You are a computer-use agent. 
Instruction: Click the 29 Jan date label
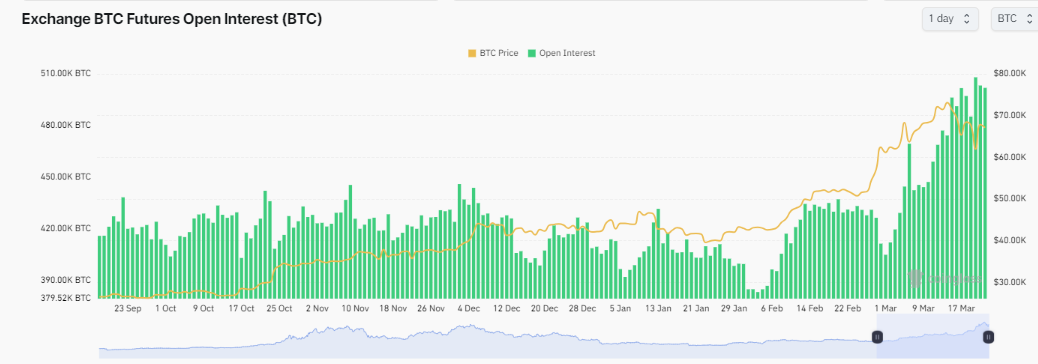click(734, 308)
